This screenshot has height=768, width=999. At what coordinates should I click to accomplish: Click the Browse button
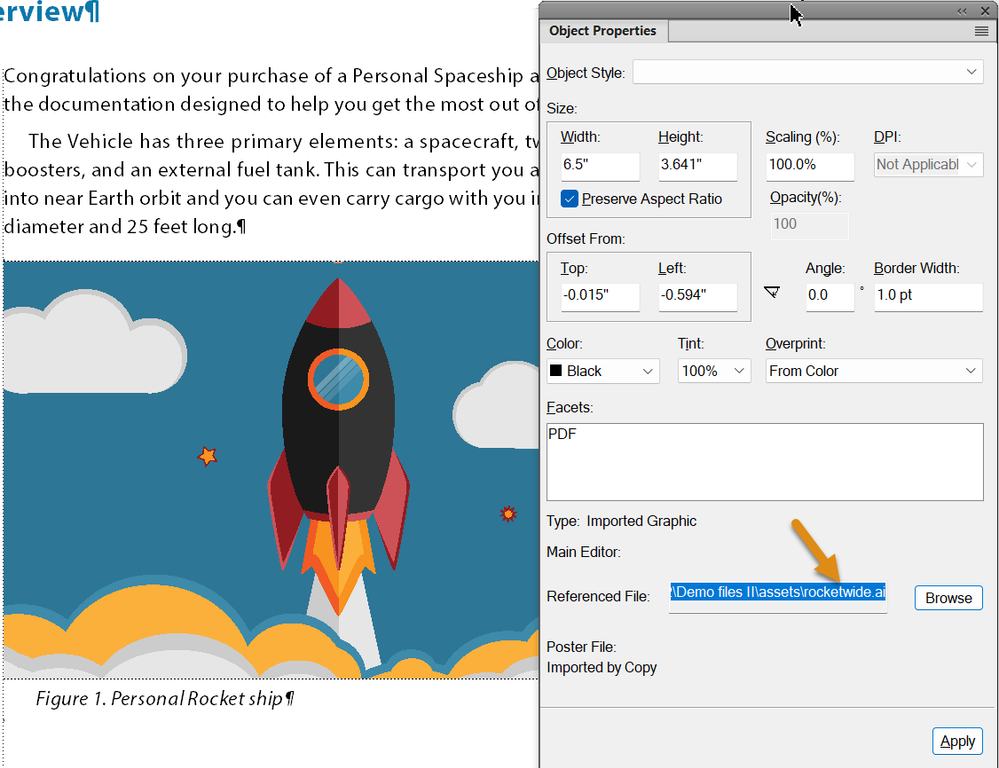(x=948, y=598)
